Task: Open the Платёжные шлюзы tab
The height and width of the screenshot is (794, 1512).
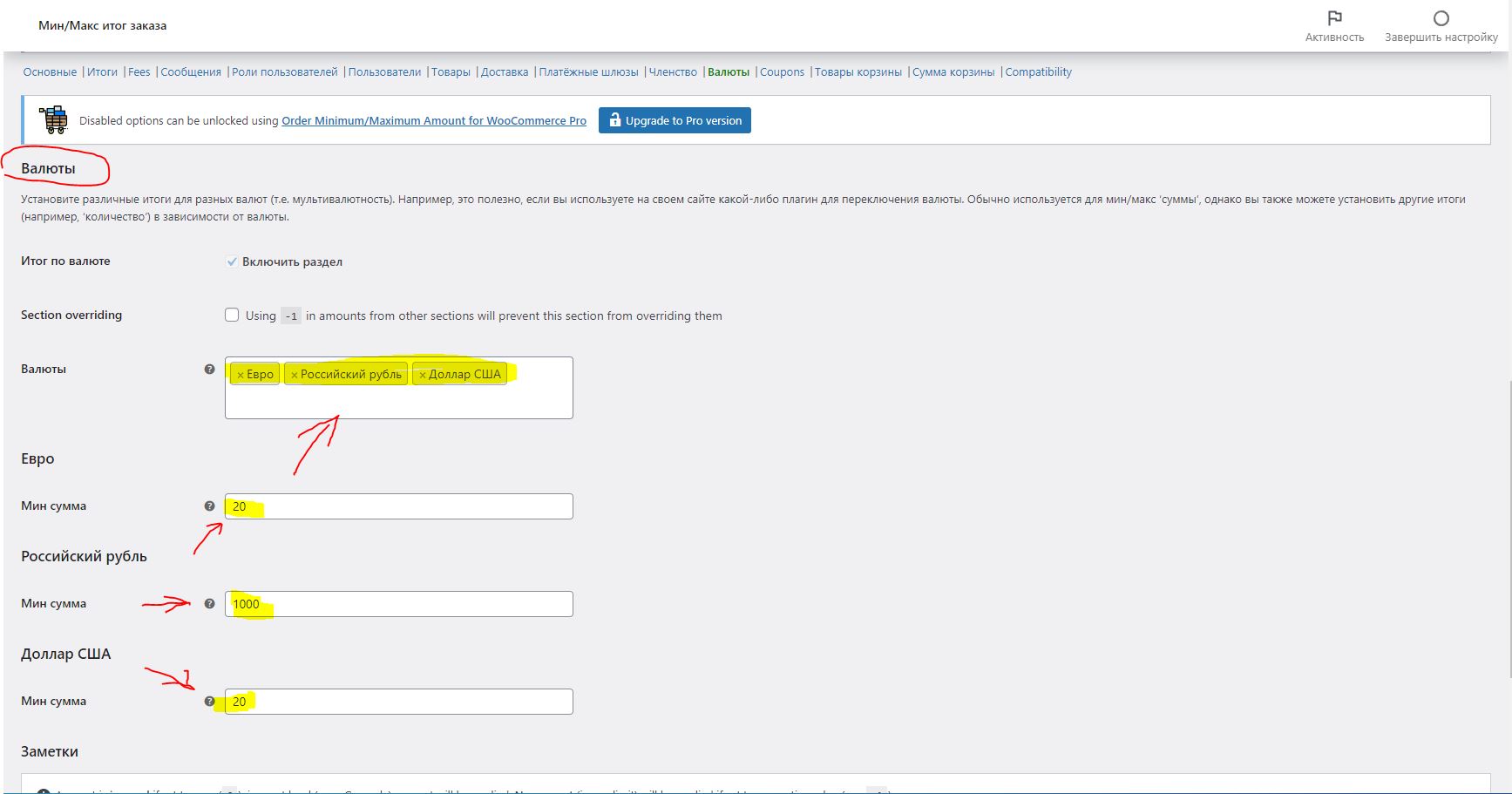Action: tap(588, 72)
